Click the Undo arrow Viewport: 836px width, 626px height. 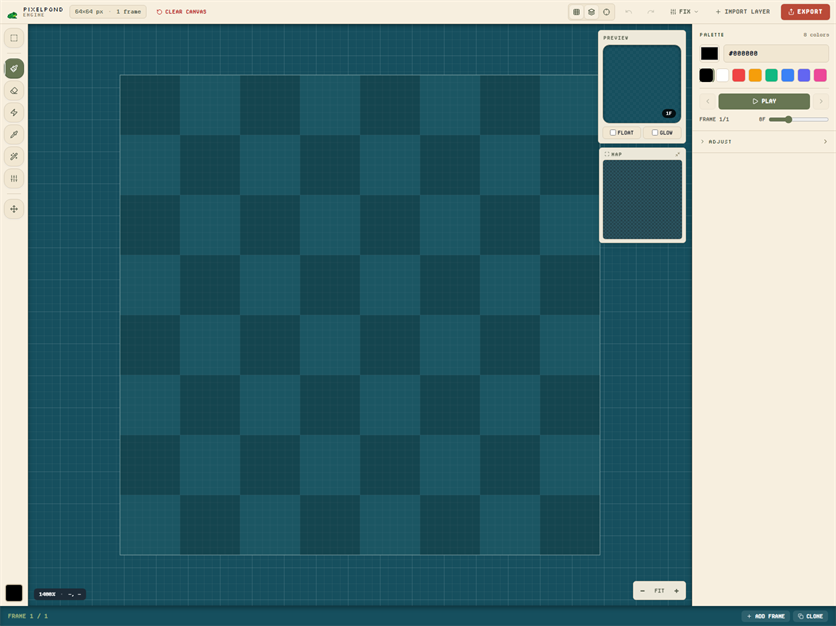pyautogui.click(x=629, y=12)
